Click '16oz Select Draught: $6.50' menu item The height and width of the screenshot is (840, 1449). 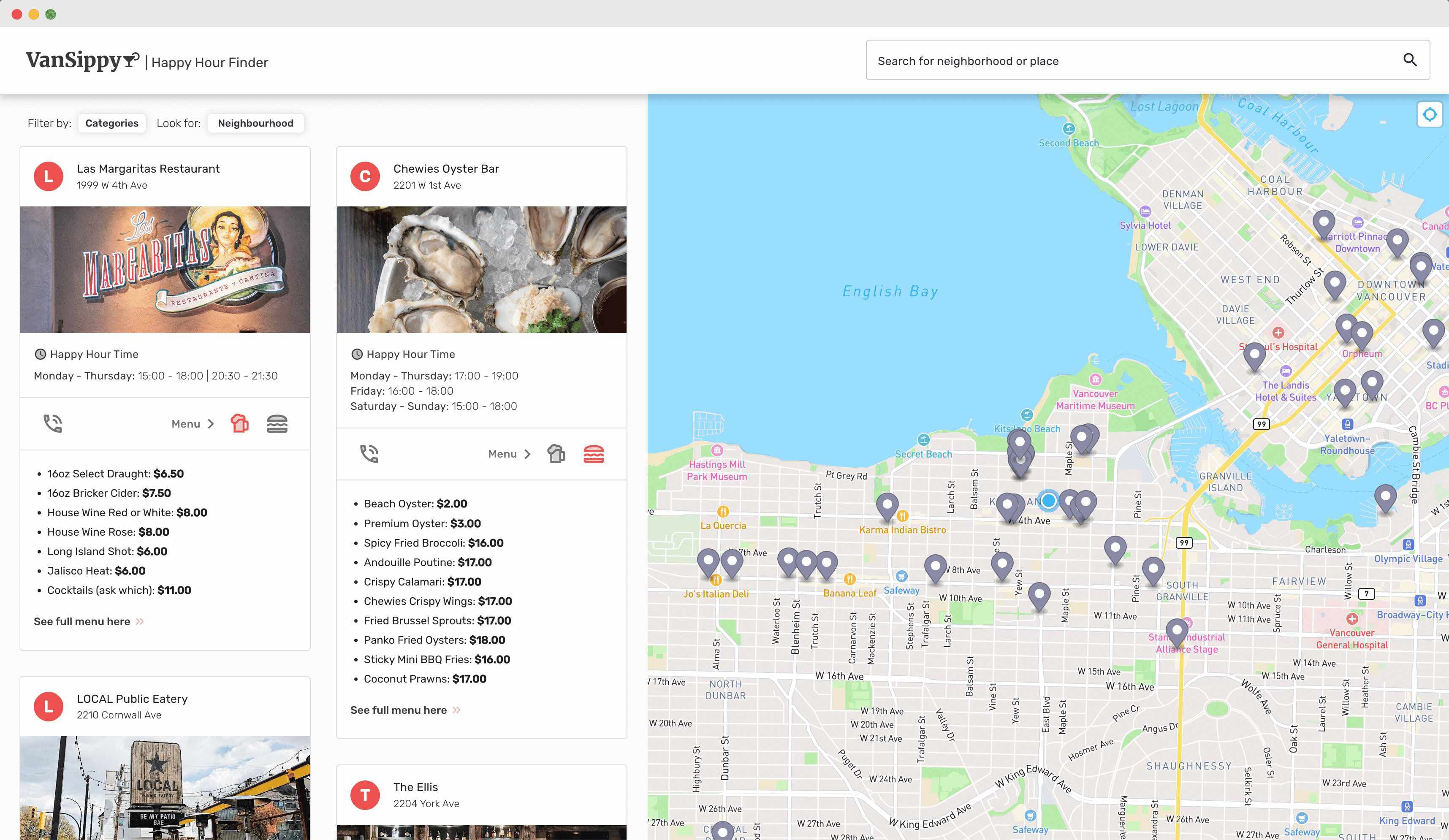pos(116,474)
